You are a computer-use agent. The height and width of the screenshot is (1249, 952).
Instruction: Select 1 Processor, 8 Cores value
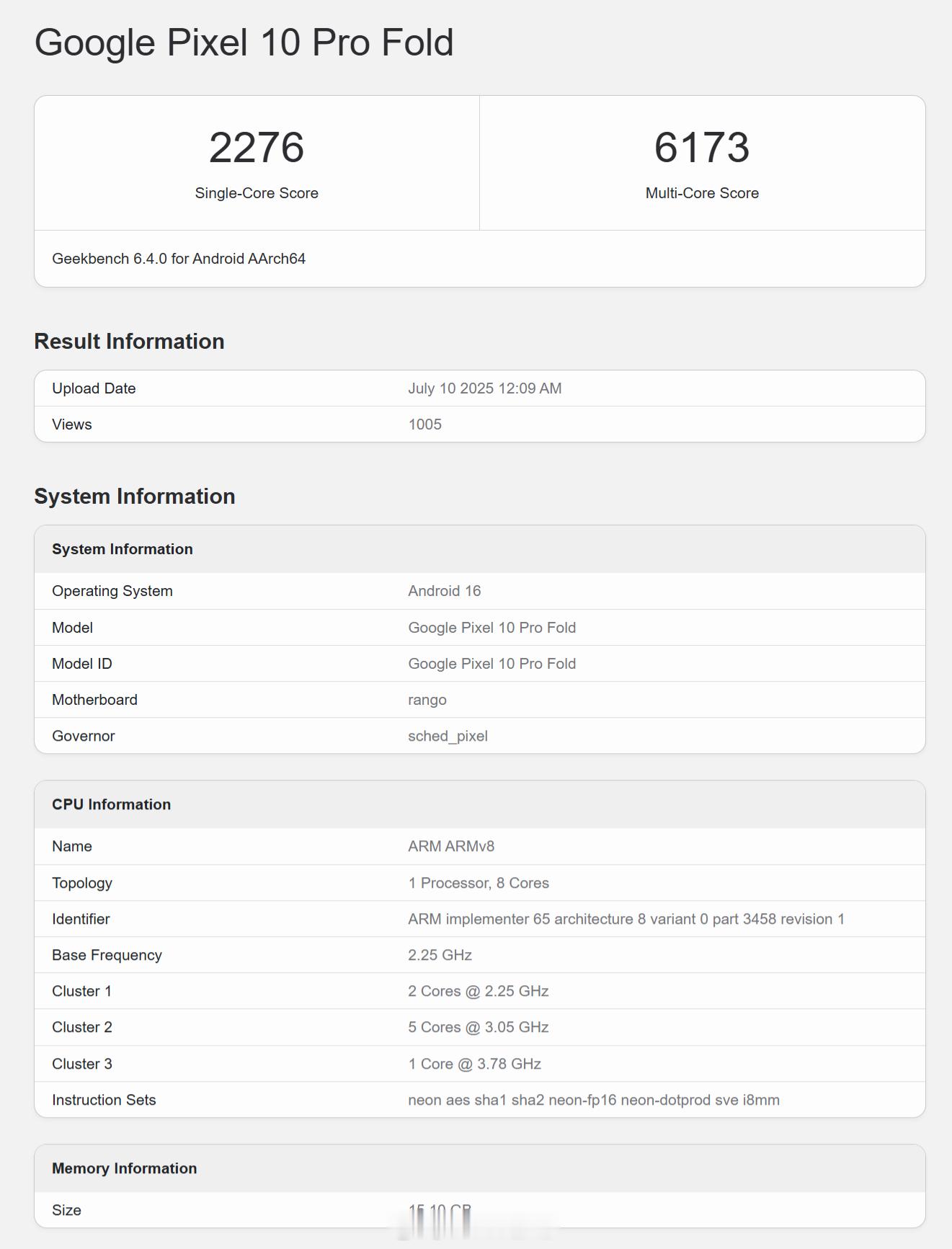(x=479, y=883)
